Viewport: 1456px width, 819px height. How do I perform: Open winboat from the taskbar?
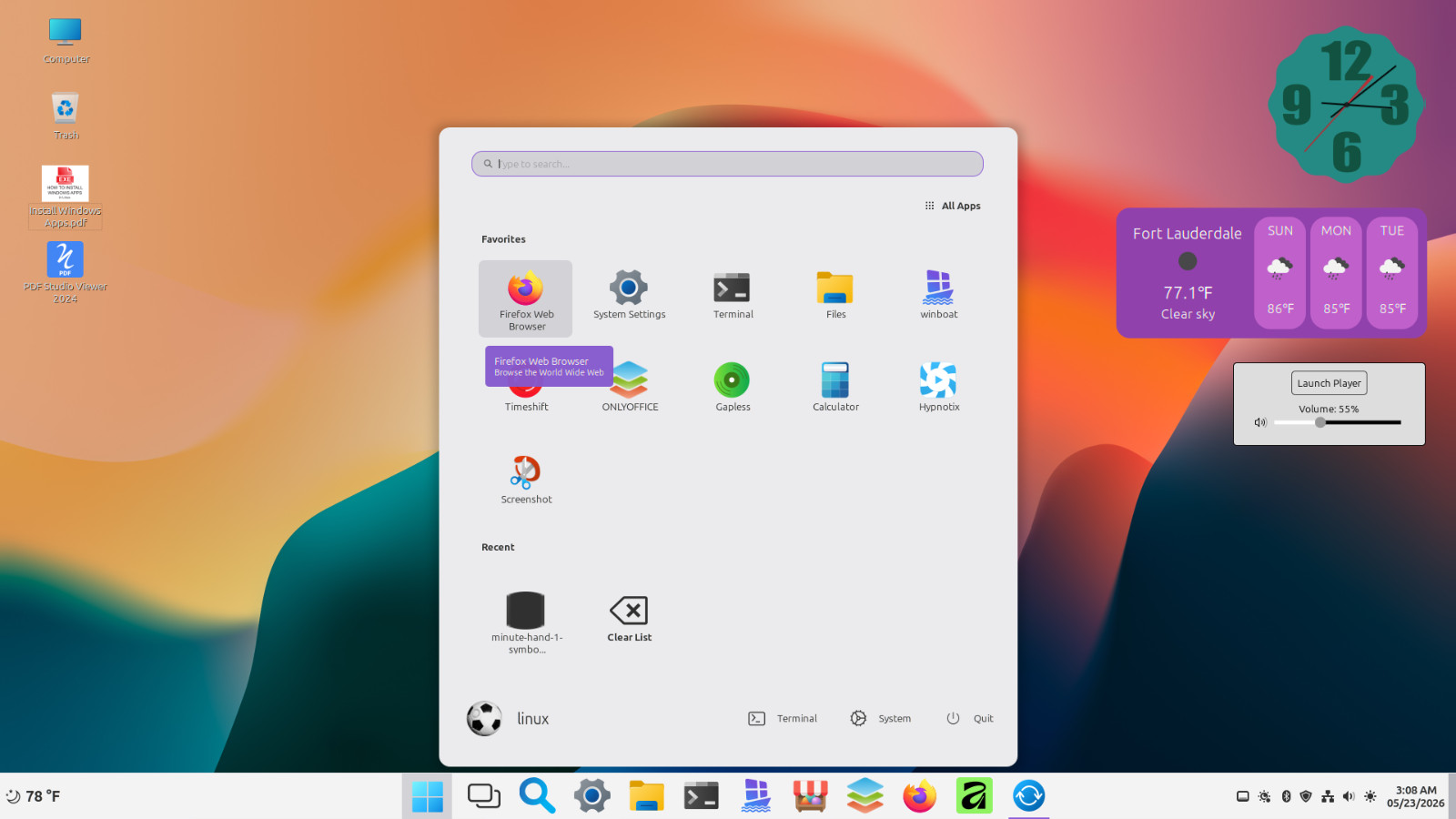755,796
